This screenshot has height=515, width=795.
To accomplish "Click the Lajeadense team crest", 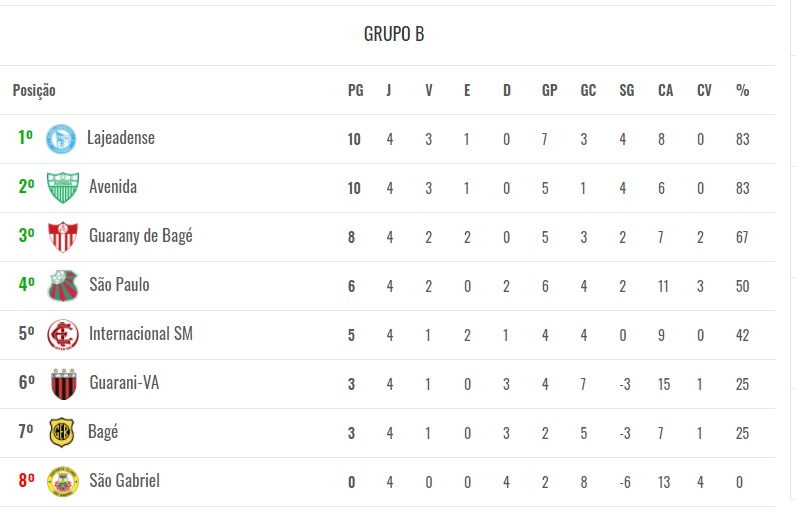I will click(x=62, y=138).
